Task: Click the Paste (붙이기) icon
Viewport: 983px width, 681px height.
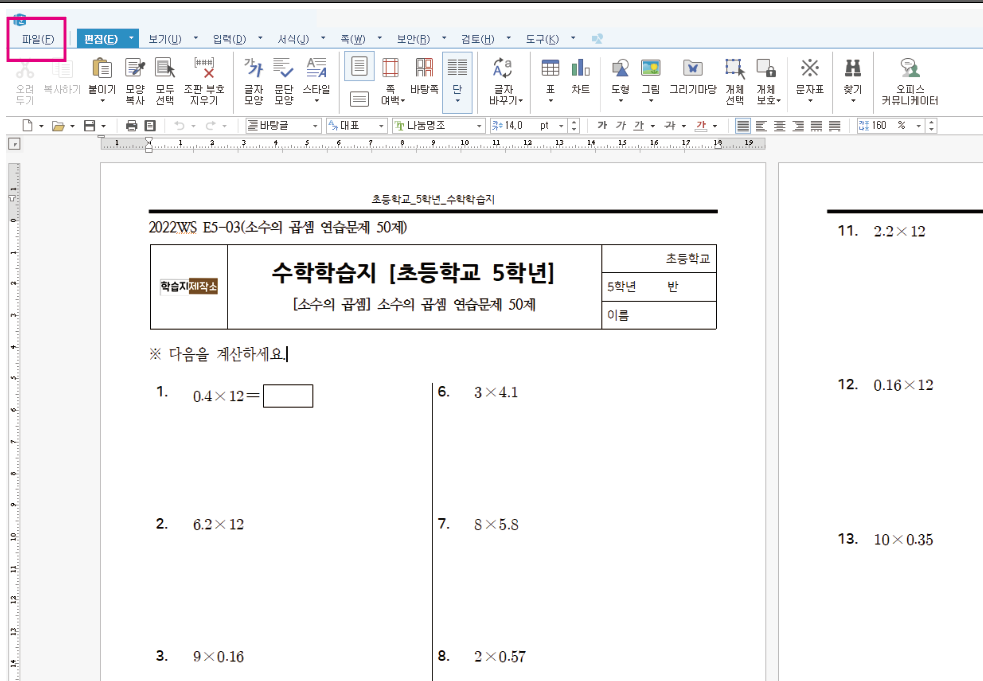Action: pos(102,68)
